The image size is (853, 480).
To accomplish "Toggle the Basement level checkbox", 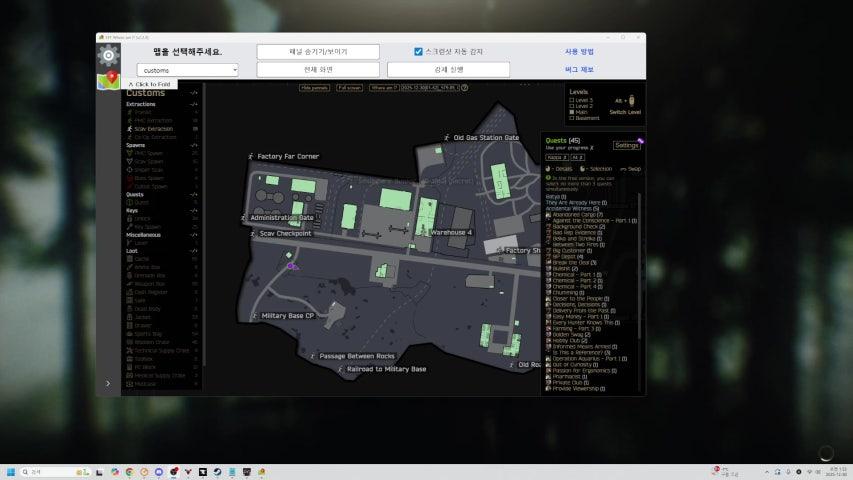I will [571, 118].
